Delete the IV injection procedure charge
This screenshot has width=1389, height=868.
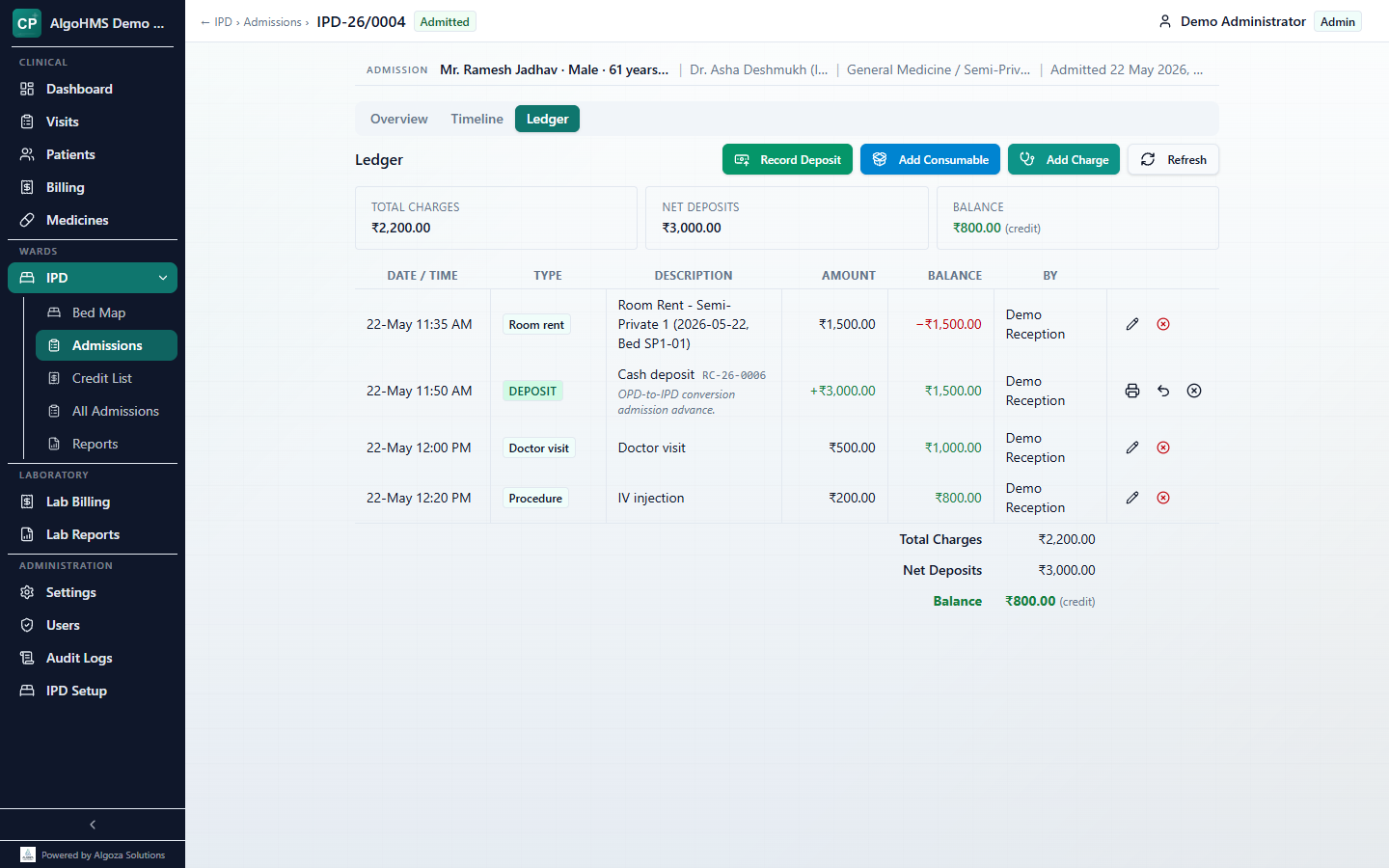point(1163,498)
